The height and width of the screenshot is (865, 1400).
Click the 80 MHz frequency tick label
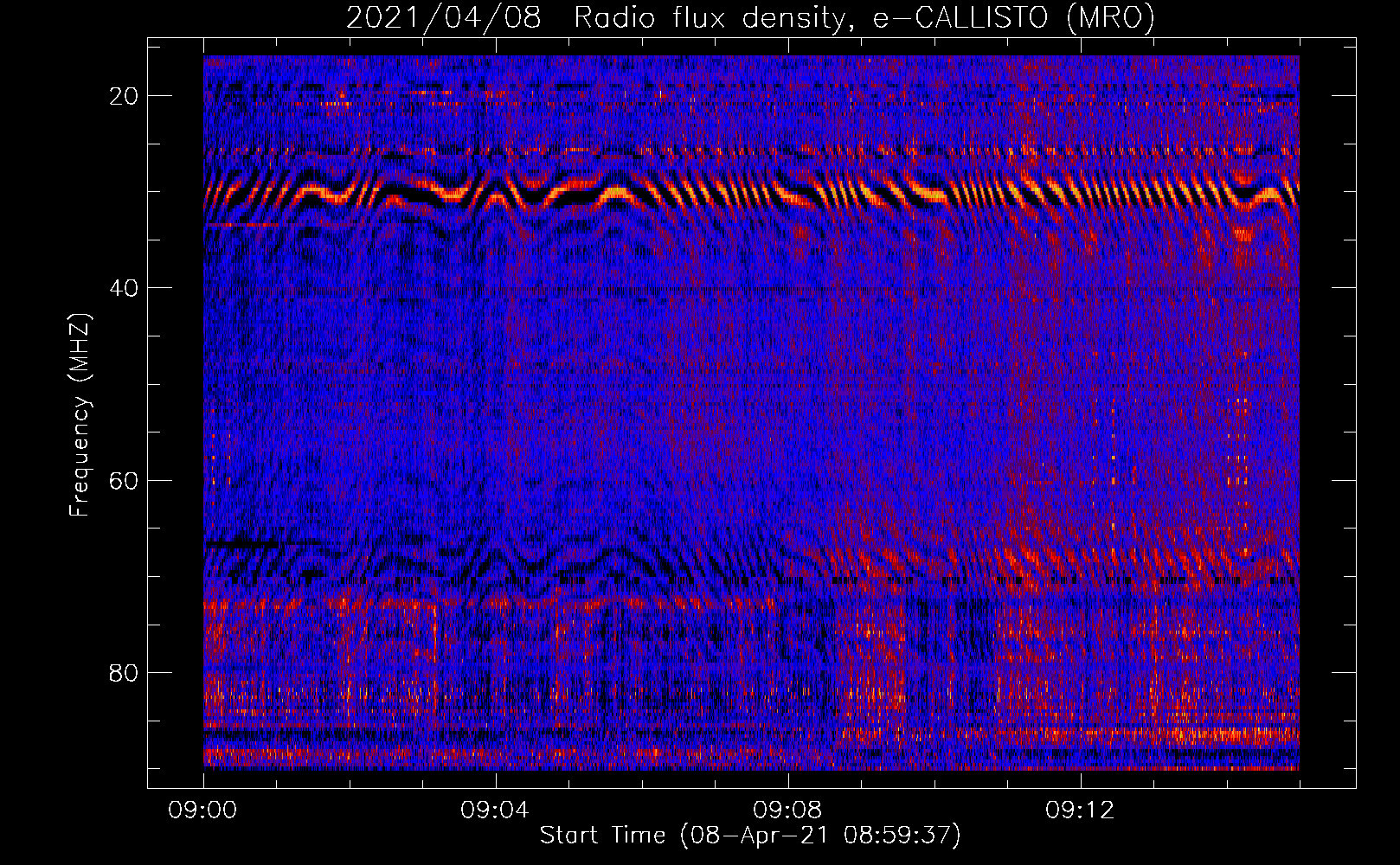point(124,672)
